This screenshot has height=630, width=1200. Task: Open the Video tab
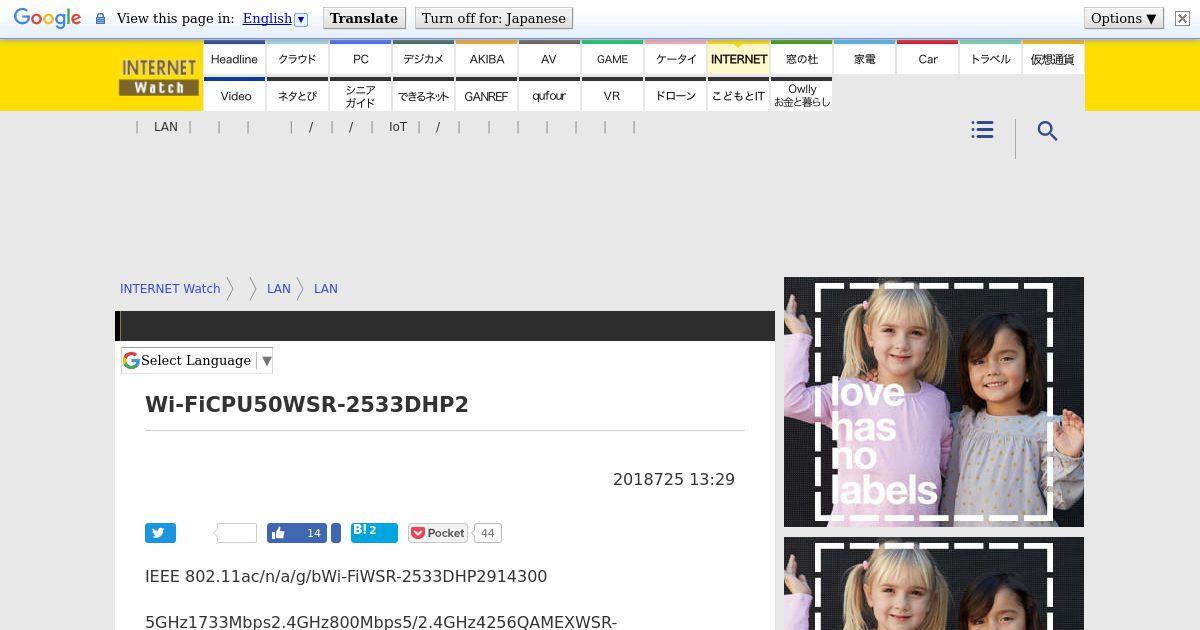pyautogui.click(x=234, y=95)
